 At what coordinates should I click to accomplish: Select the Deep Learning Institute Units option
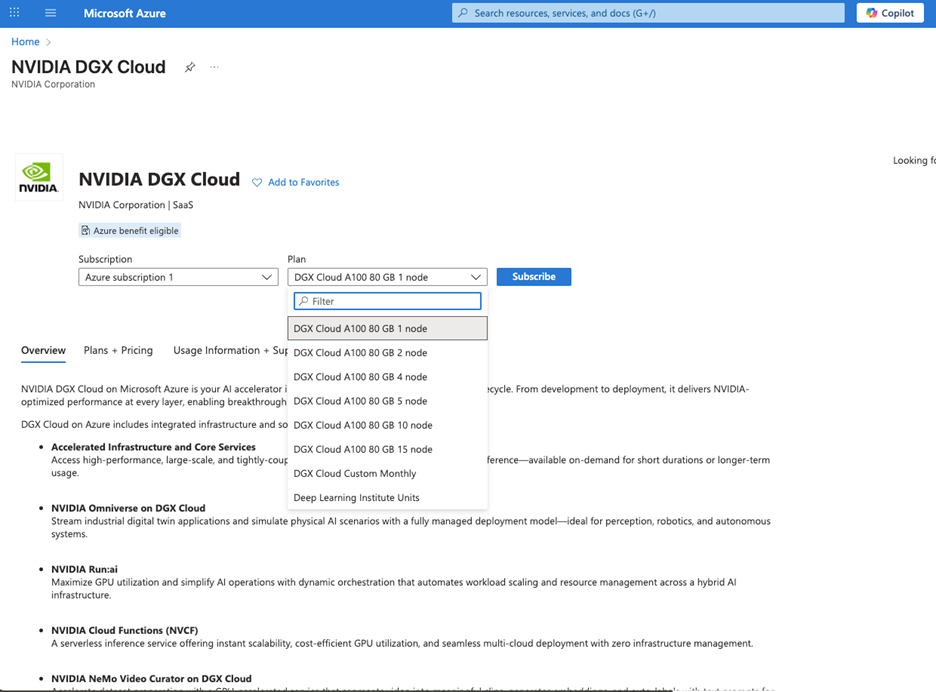(x=354, y=497)
